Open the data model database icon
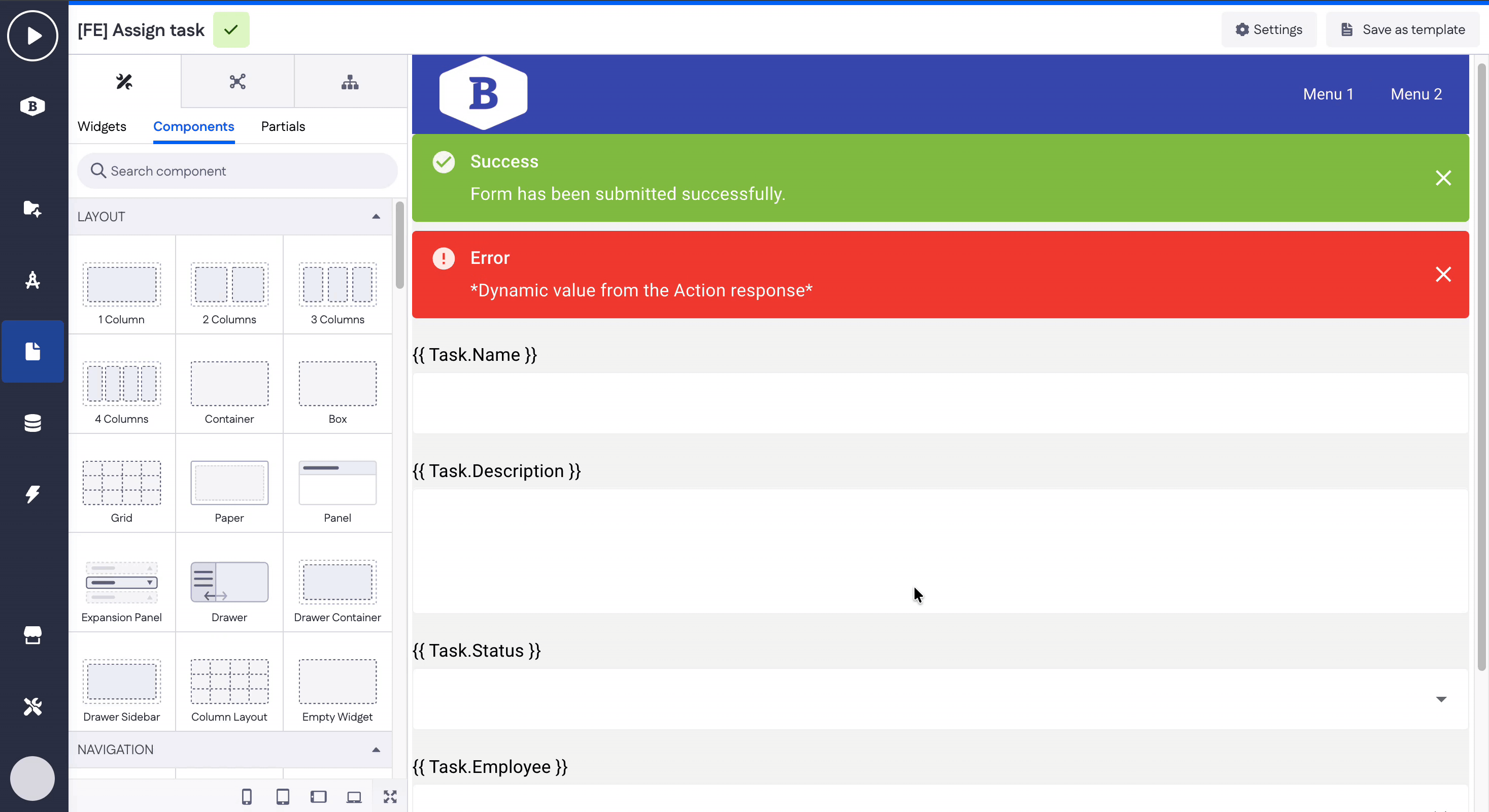Viewport: 1489px width, 812px height. pyautogui.click(x=32, y=423)
